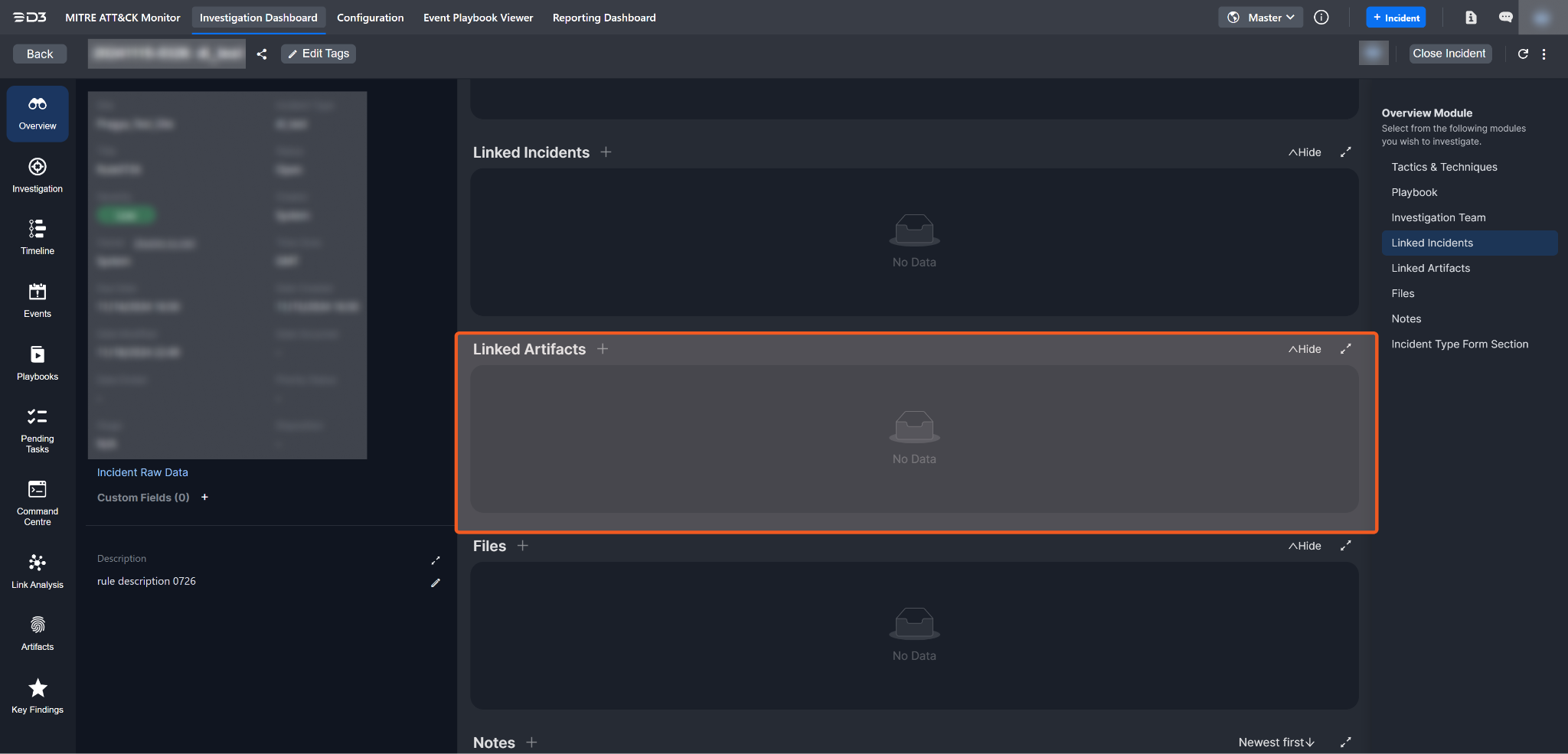Open the Incident Raw Data link
This screenshot has width=1568, height=754.
click(x=142, y=472)
